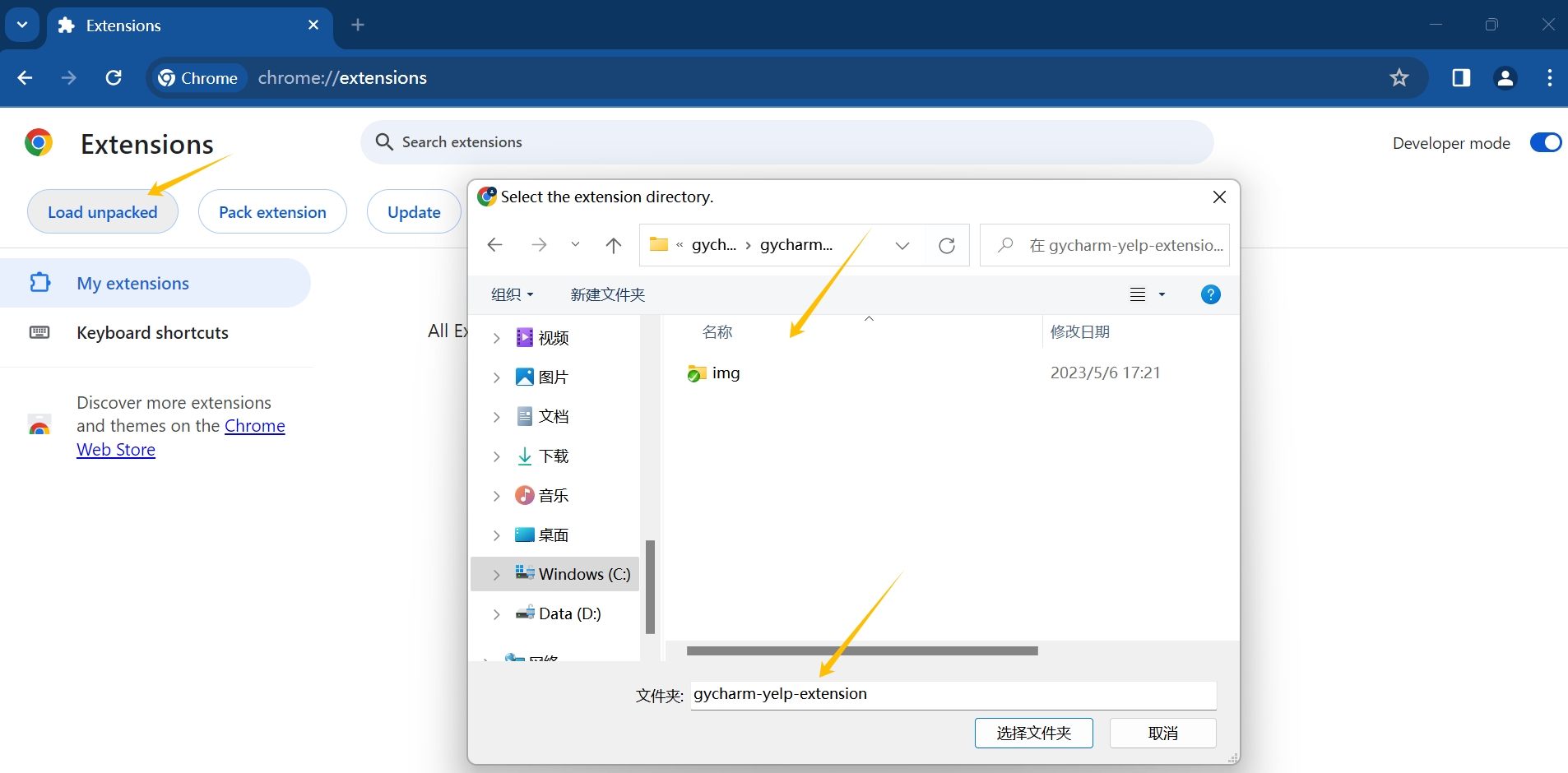Viewport: 1568px width, 773px height.
Task: Open the view options dropdown arrow
Action: coord(1162,294)
